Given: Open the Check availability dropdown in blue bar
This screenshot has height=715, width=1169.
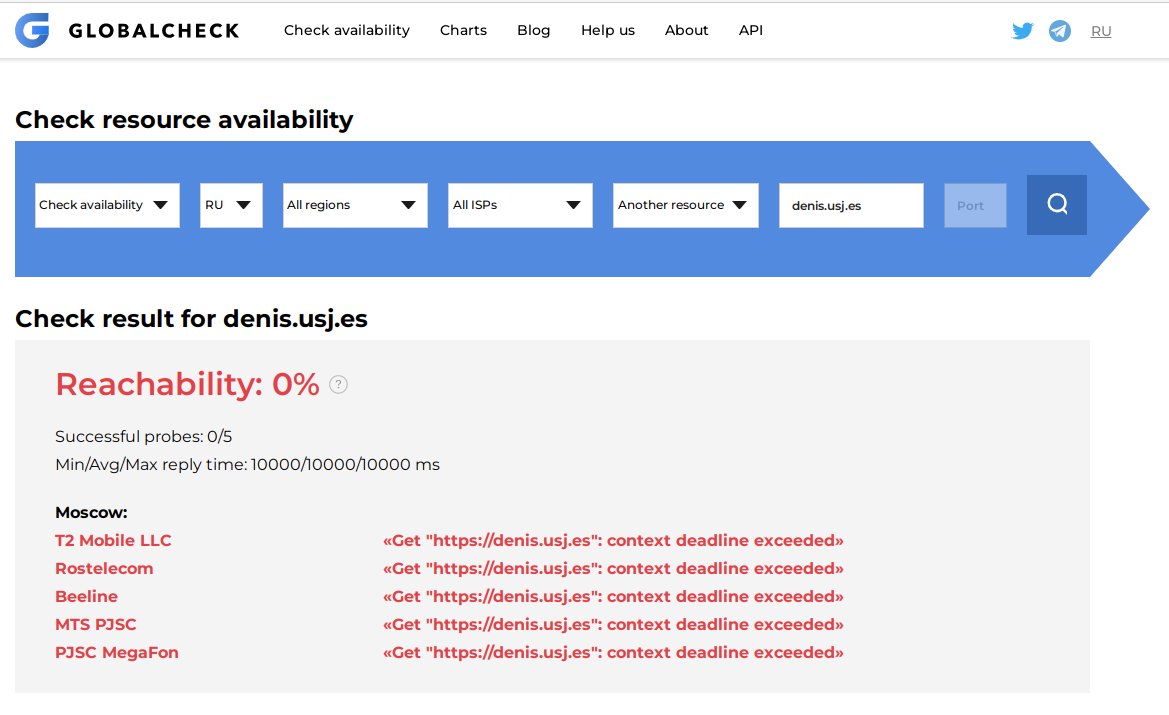Looking at the screenshot, I should [x=107, y=205].
